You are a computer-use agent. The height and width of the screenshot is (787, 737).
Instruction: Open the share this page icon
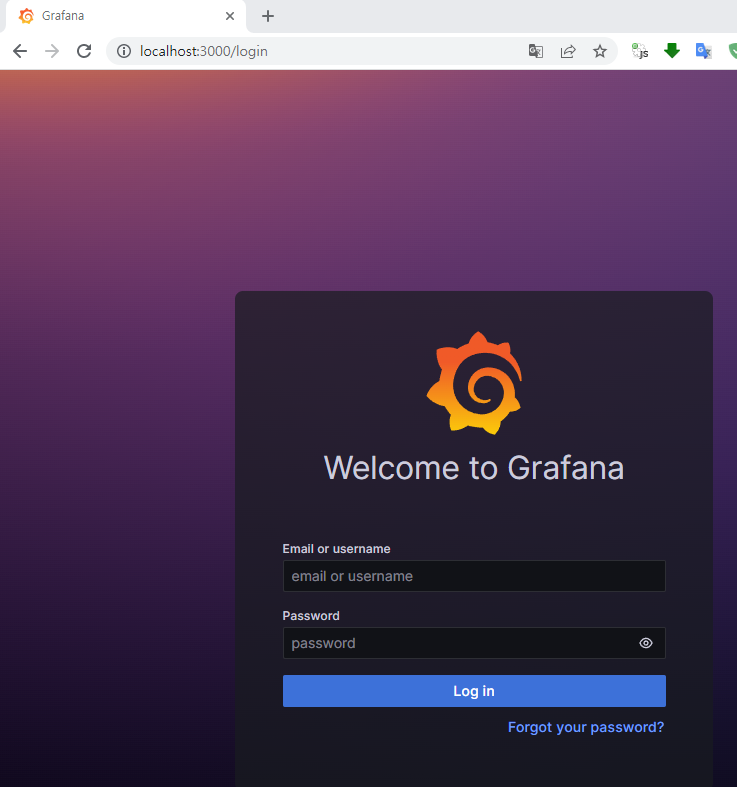(x=568, y=51)
